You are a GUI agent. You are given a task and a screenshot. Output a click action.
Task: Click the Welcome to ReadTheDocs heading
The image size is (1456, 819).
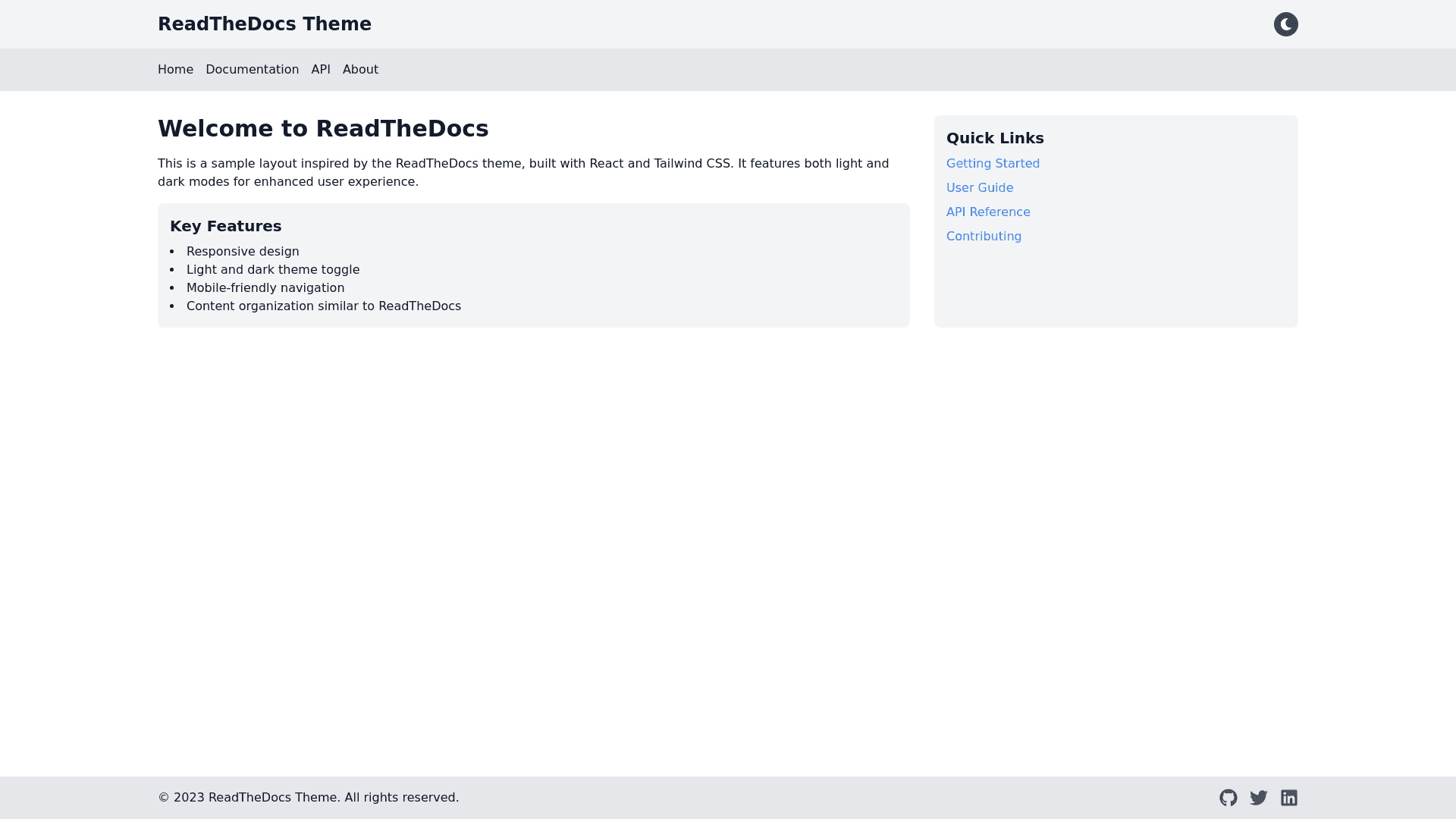(x=323, y=129)
